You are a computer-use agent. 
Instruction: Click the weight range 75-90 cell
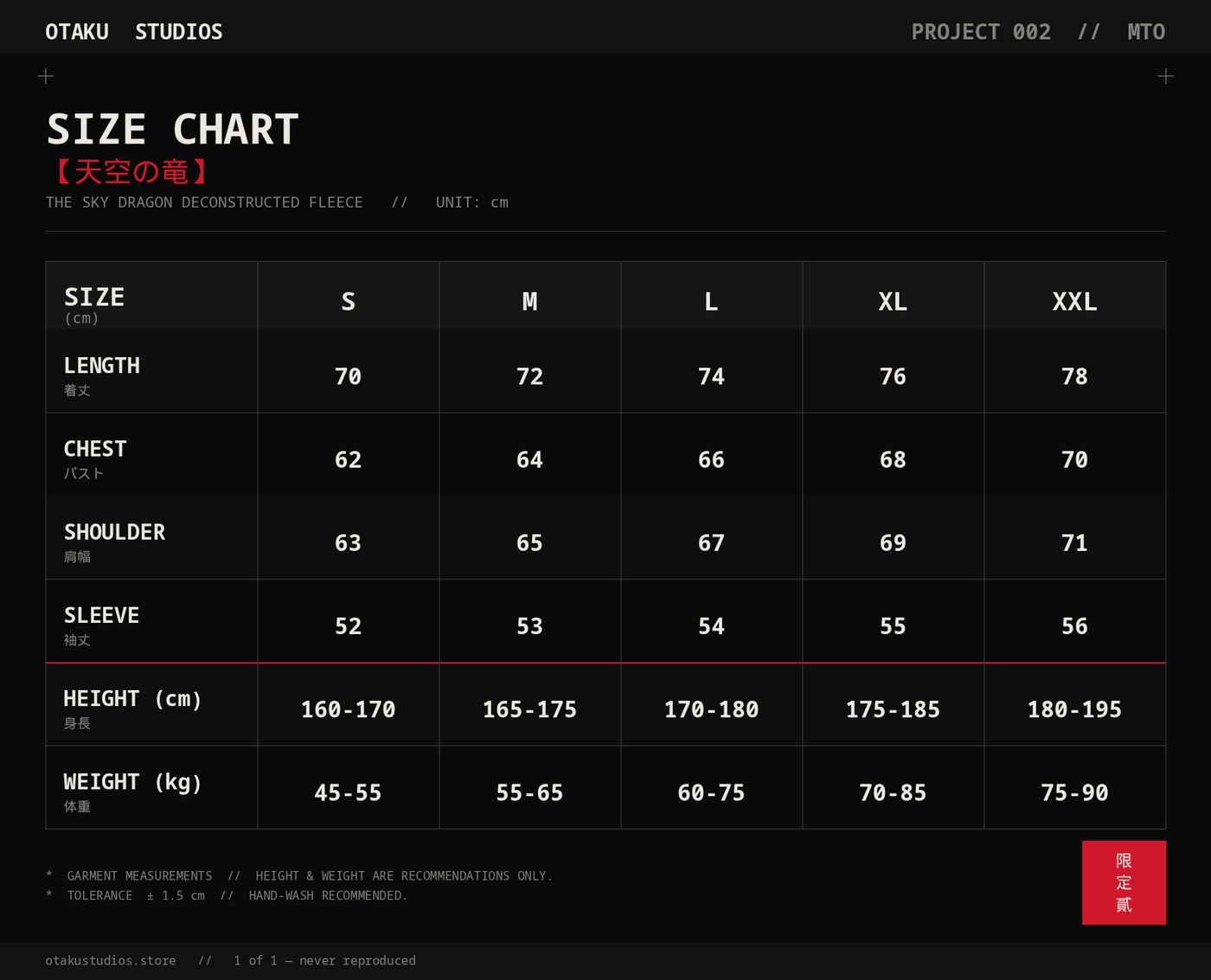click(x=1075, y=792)
